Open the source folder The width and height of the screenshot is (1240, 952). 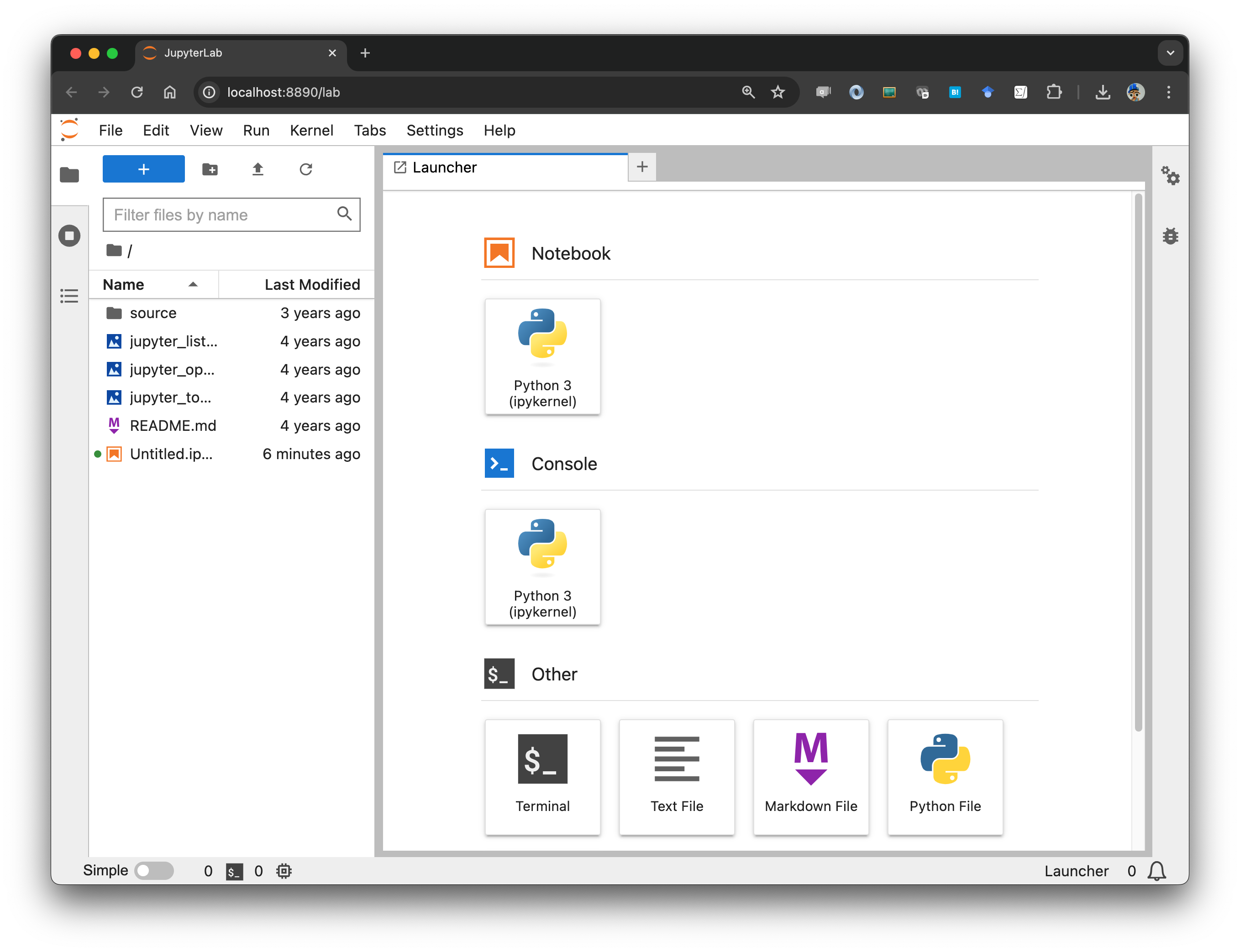point(153,313)
